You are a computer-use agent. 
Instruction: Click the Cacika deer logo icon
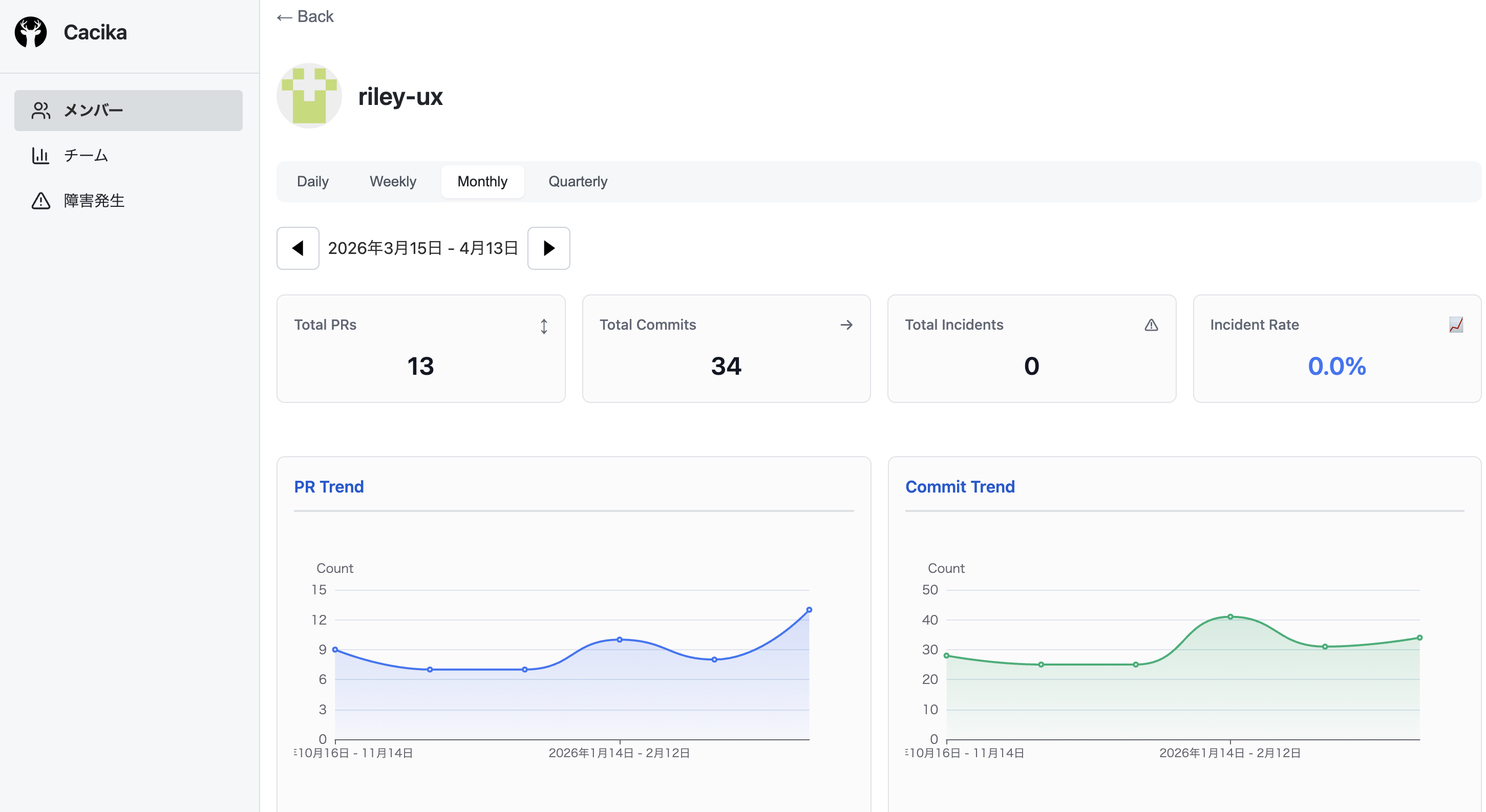[x=31, y=32]
